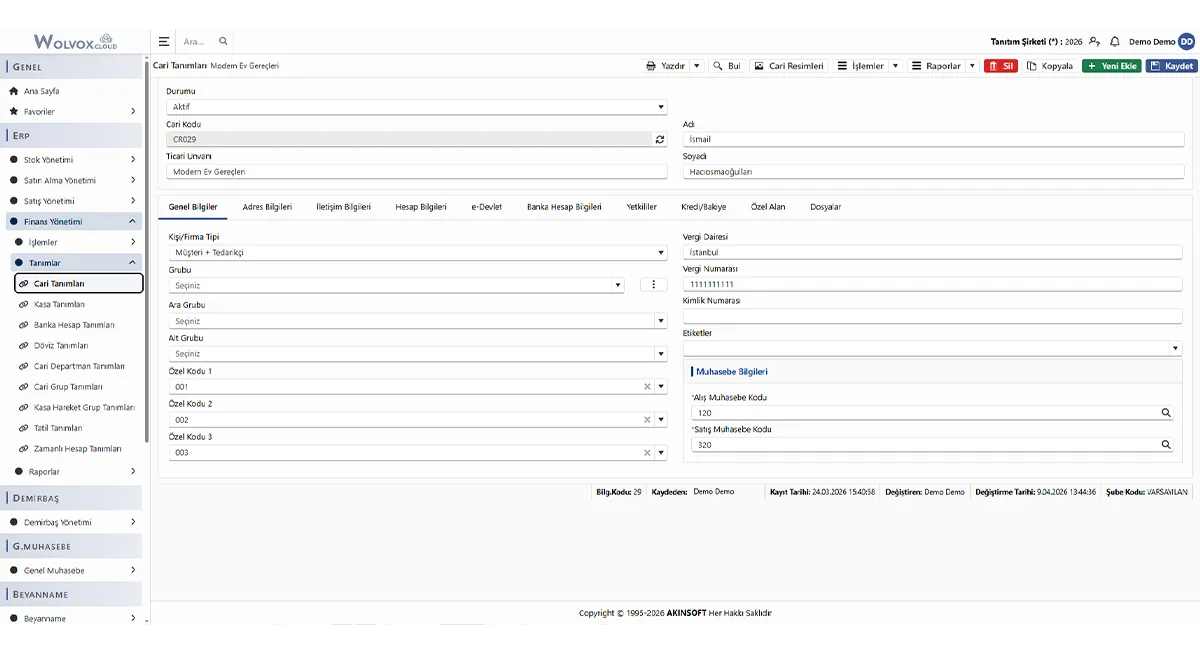
Task: Click the link icon beside Döviz Tanımları
Action: tap(24, 346)
